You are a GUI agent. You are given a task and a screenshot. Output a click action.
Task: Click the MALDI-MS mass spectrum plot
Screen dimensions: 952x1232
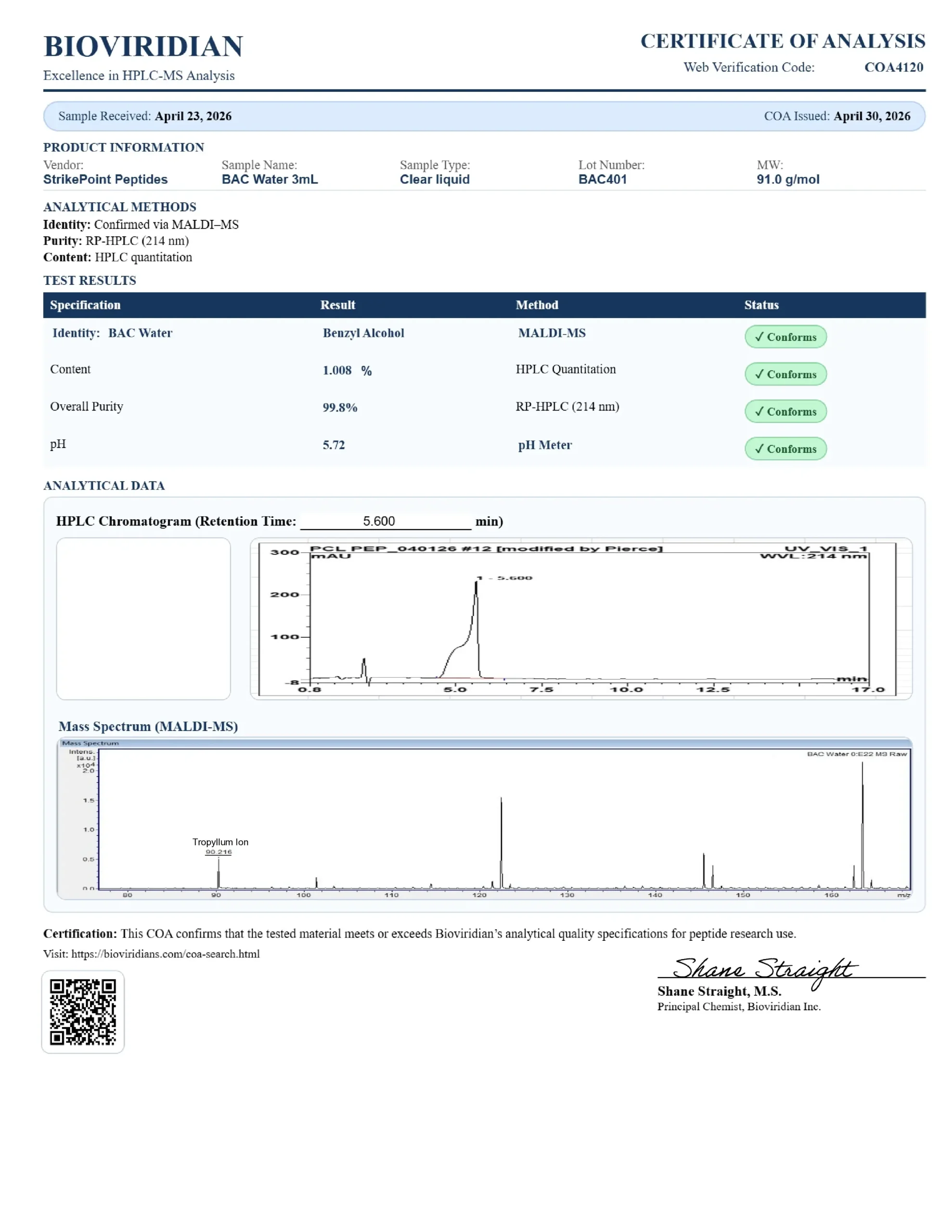tap(484, 819)
